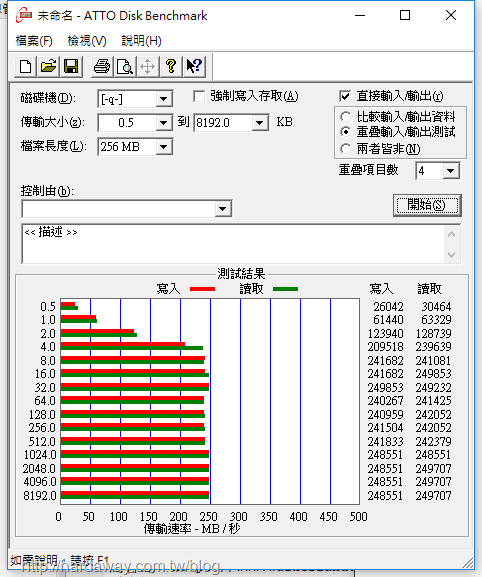Select the 兩者皆非 radio button
This screenshot has height=577, width=482.
coord(345,149)
